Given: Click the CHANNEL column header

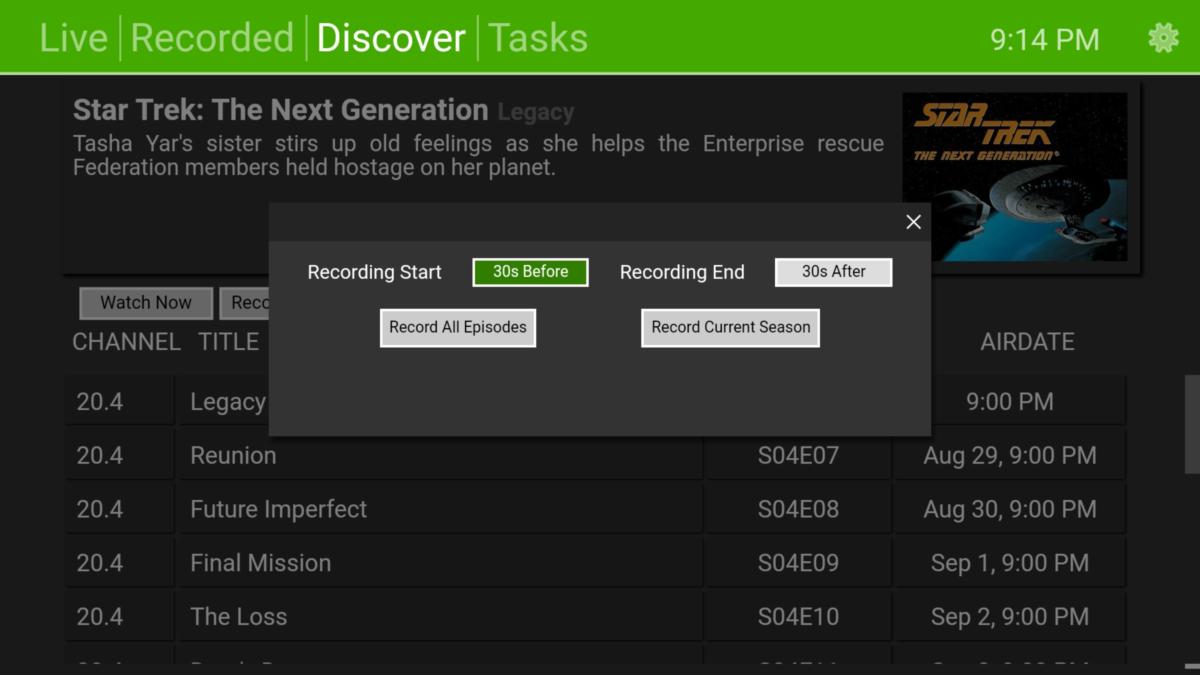Looking at the screenshot, I should (127, 342).
